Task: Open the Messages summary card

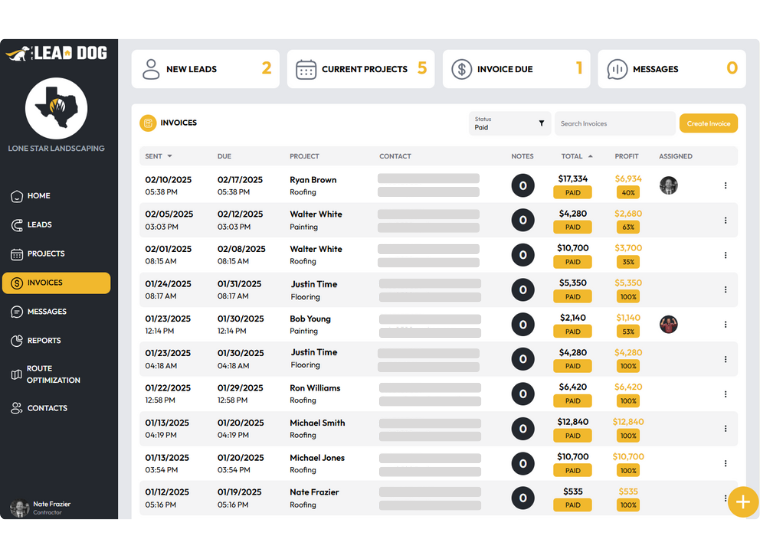Action: 672,69
